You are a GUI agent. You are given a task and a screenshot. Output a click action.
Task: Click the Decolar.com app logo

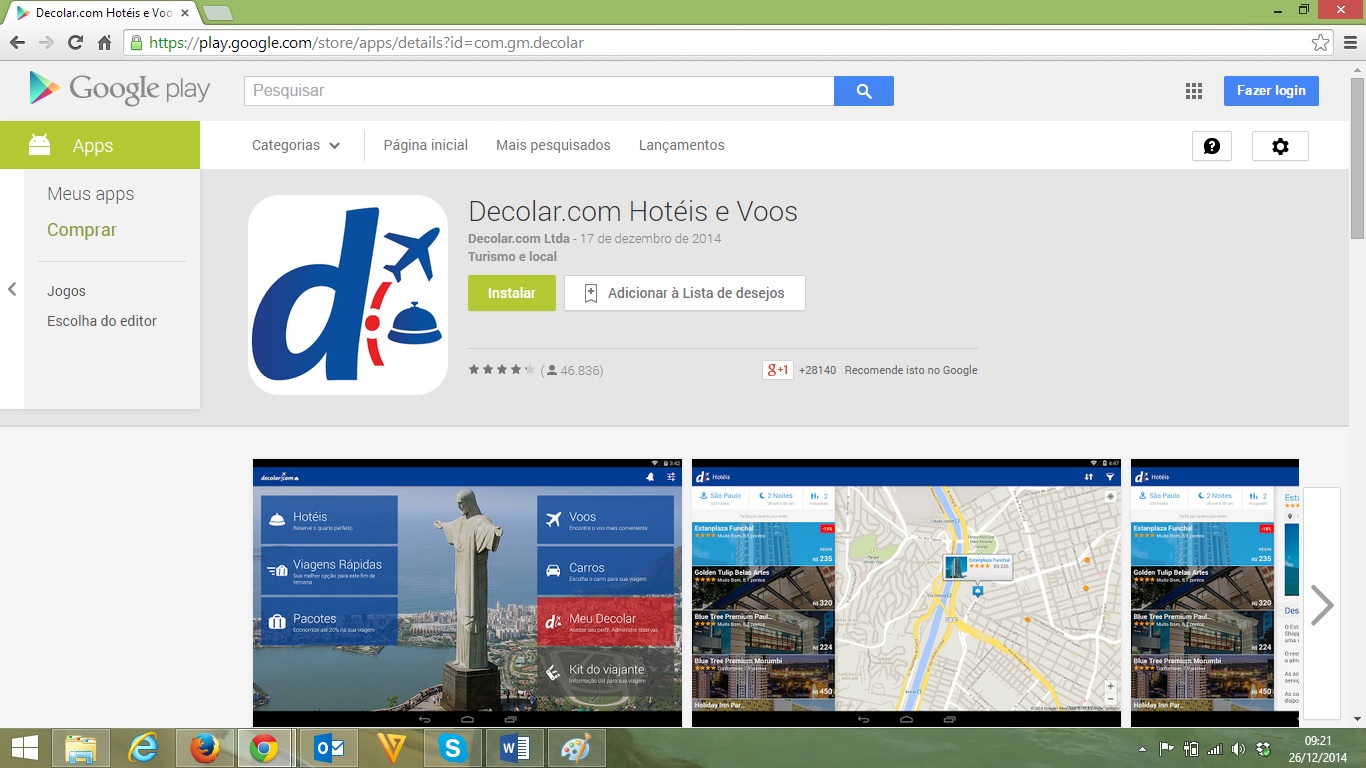(x=348, y=295)
